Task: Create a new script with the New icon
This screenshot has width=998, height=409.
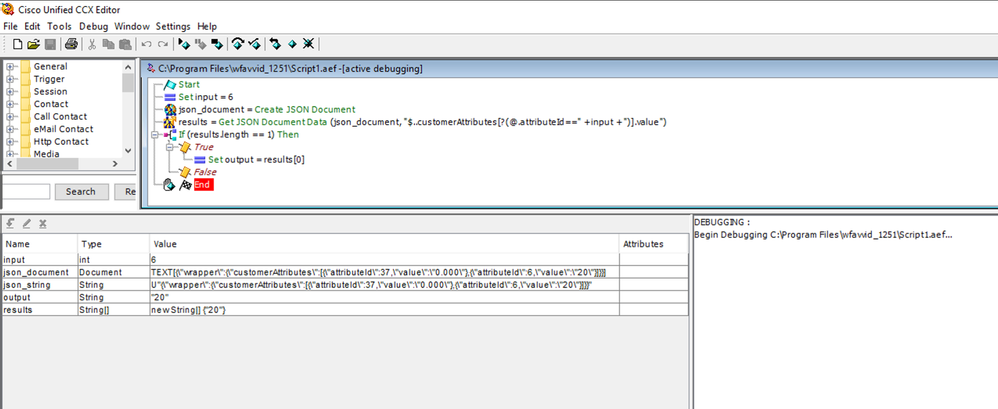Action: [18, 44]
